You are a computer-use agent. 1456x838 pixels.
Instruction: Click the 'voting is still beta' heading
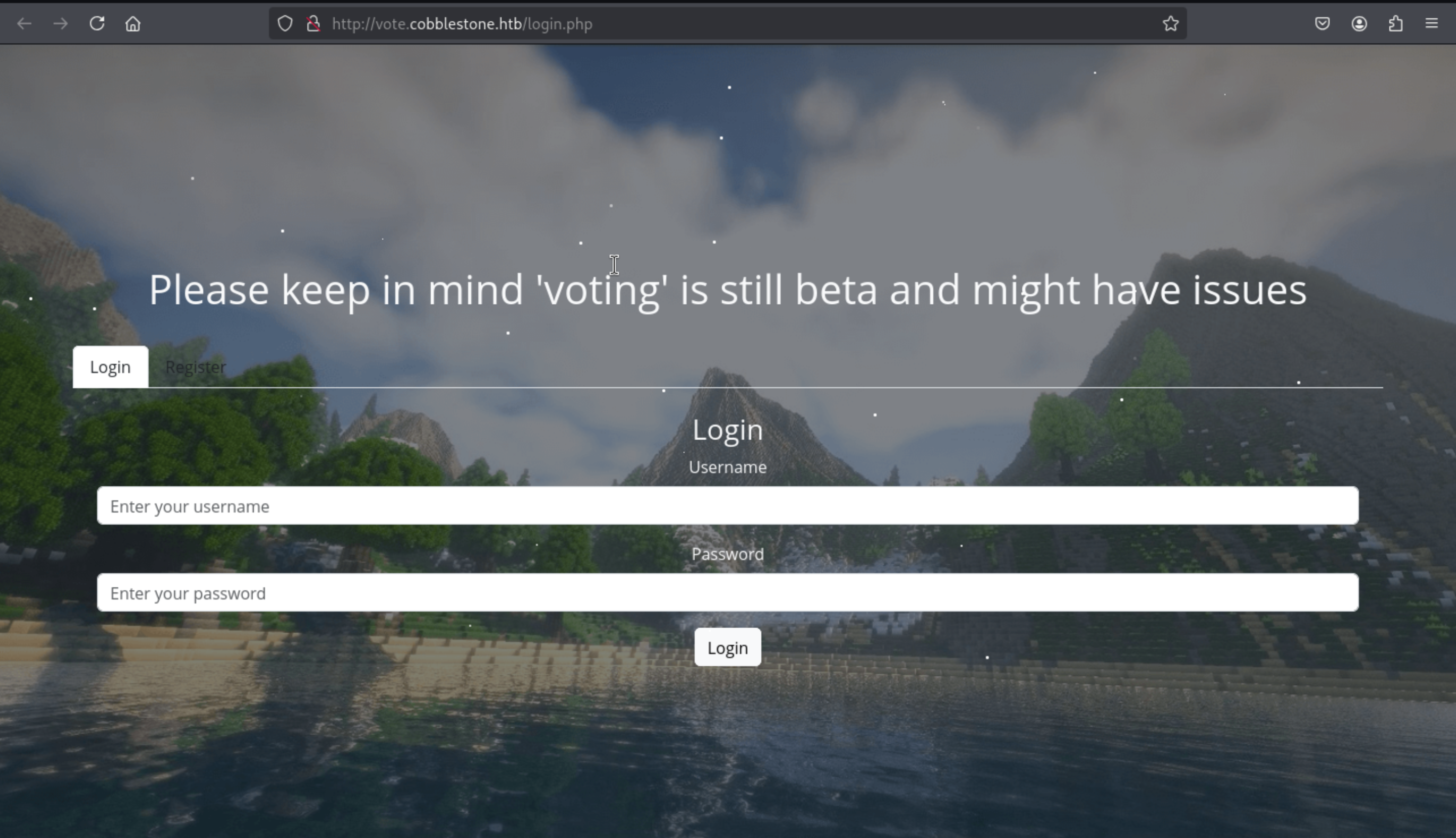[x=727, y=290]
